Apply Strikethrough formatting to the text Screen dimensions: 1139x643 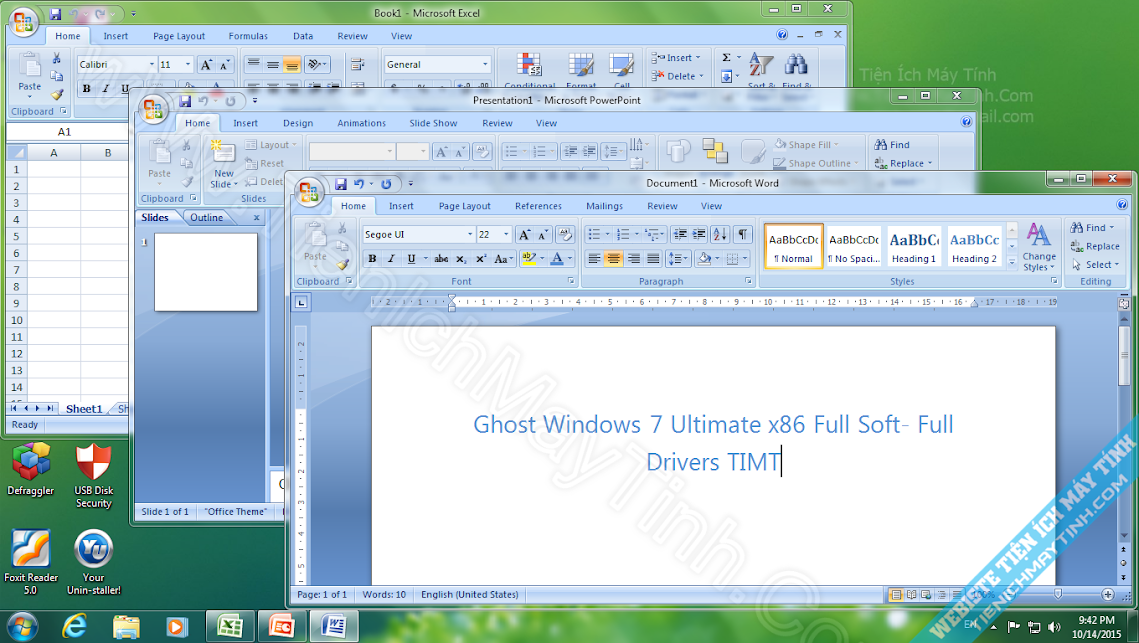(441, 259)
